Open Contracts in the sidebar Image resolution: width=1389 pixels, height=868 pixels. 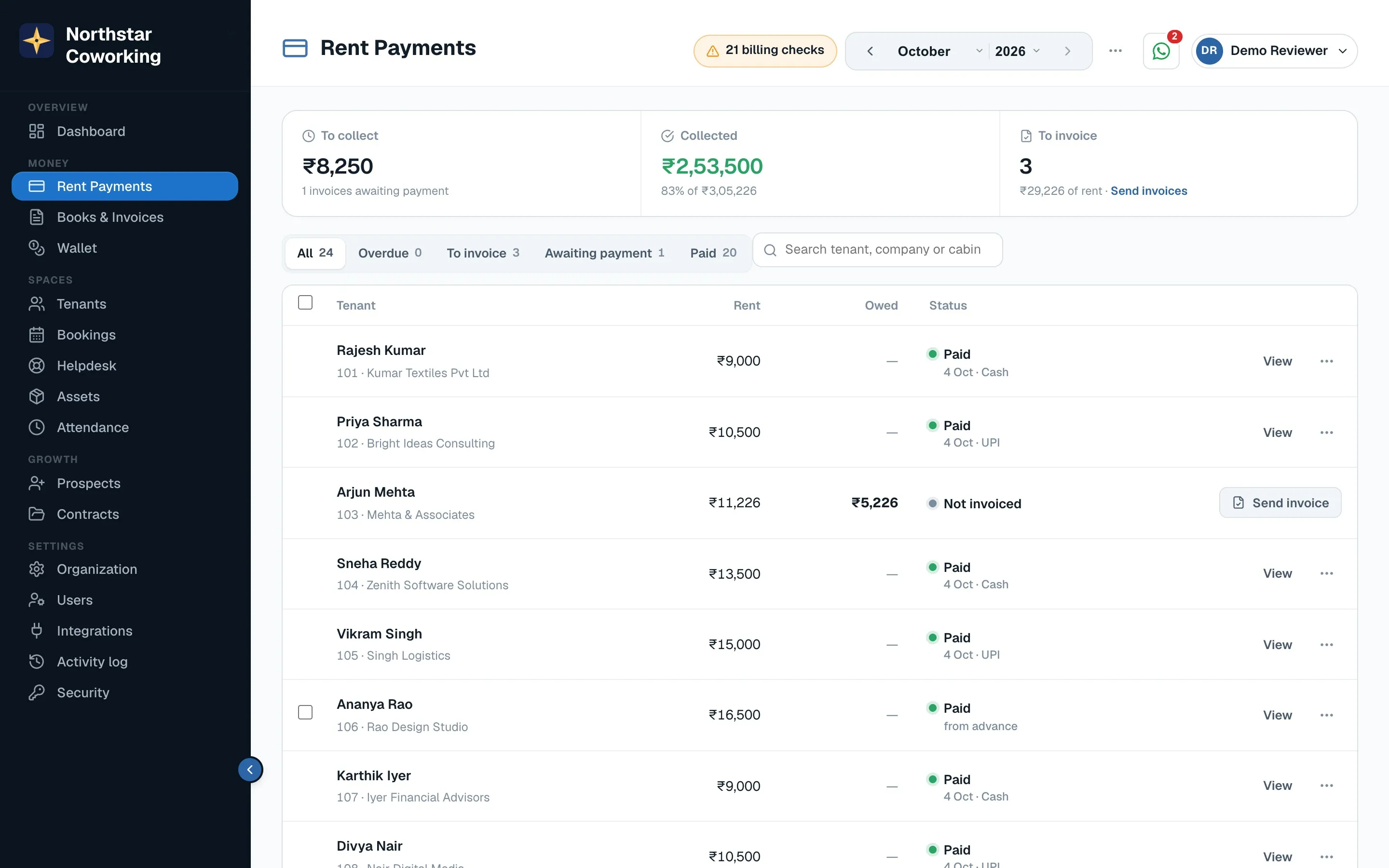124,515
